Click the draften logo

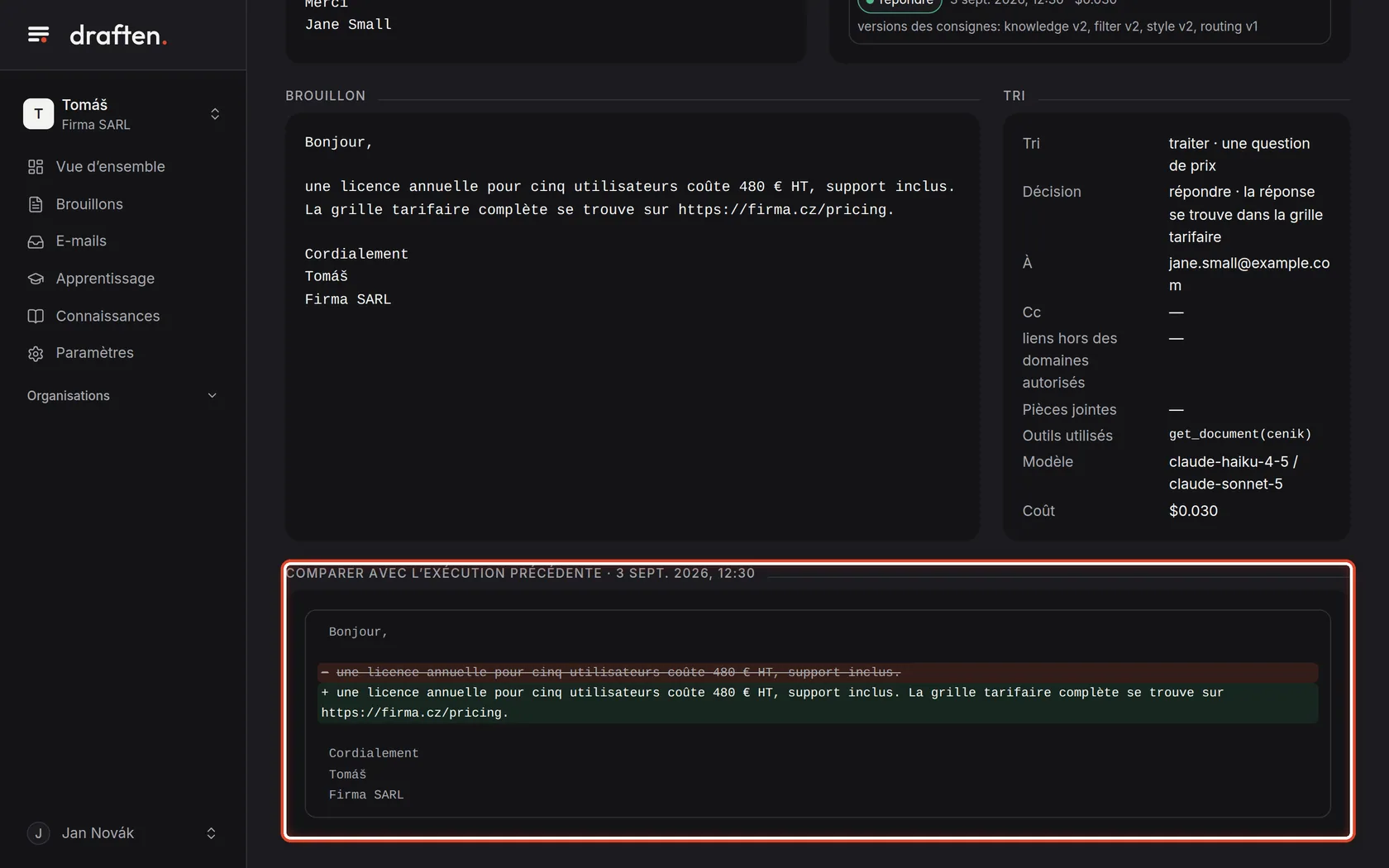pyautogui.click(x=118, y=35)
